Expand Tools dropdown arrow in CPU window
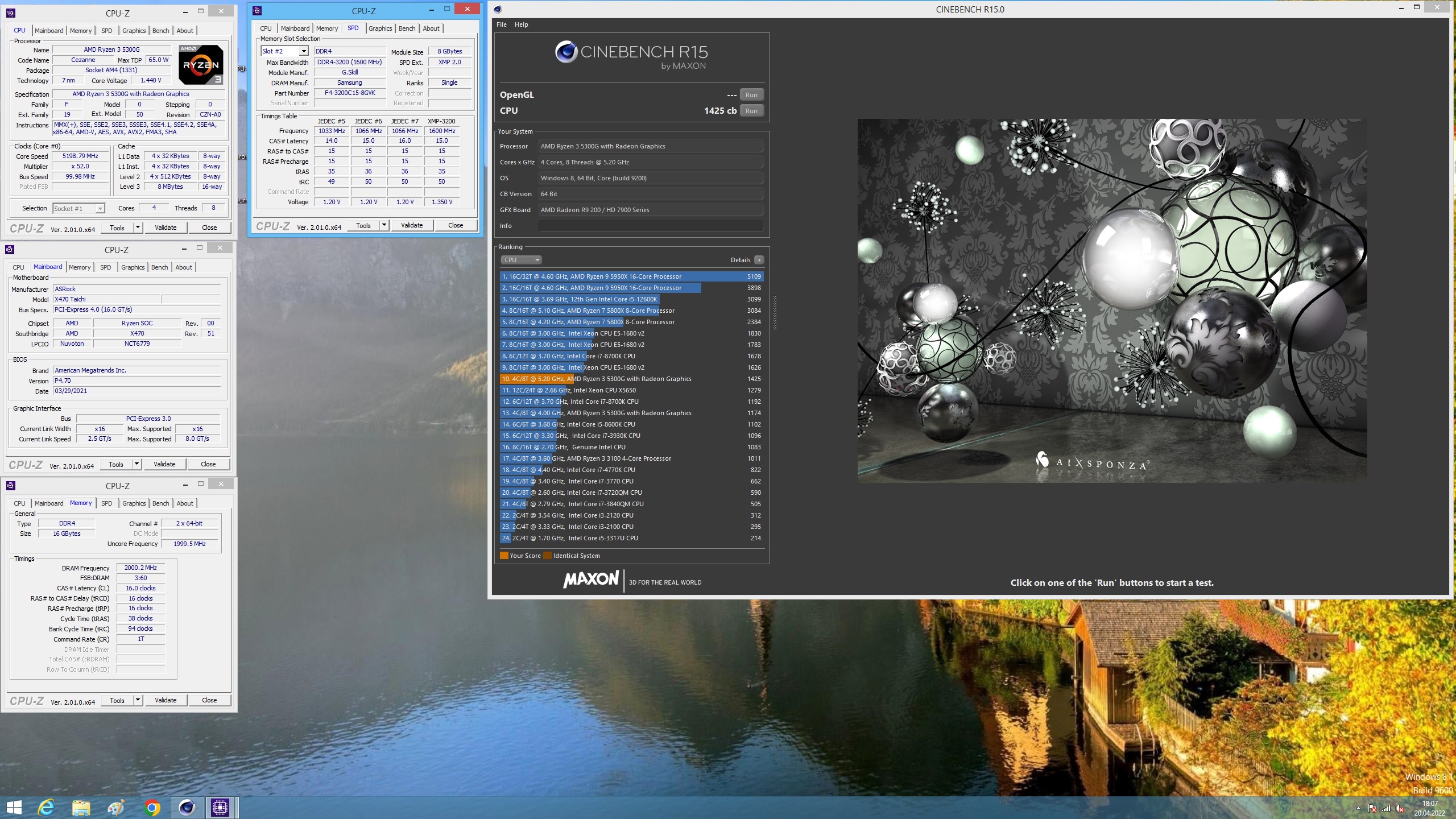Image resolution: width=1456 pixels, height=819 pixels. pos(137,227)
